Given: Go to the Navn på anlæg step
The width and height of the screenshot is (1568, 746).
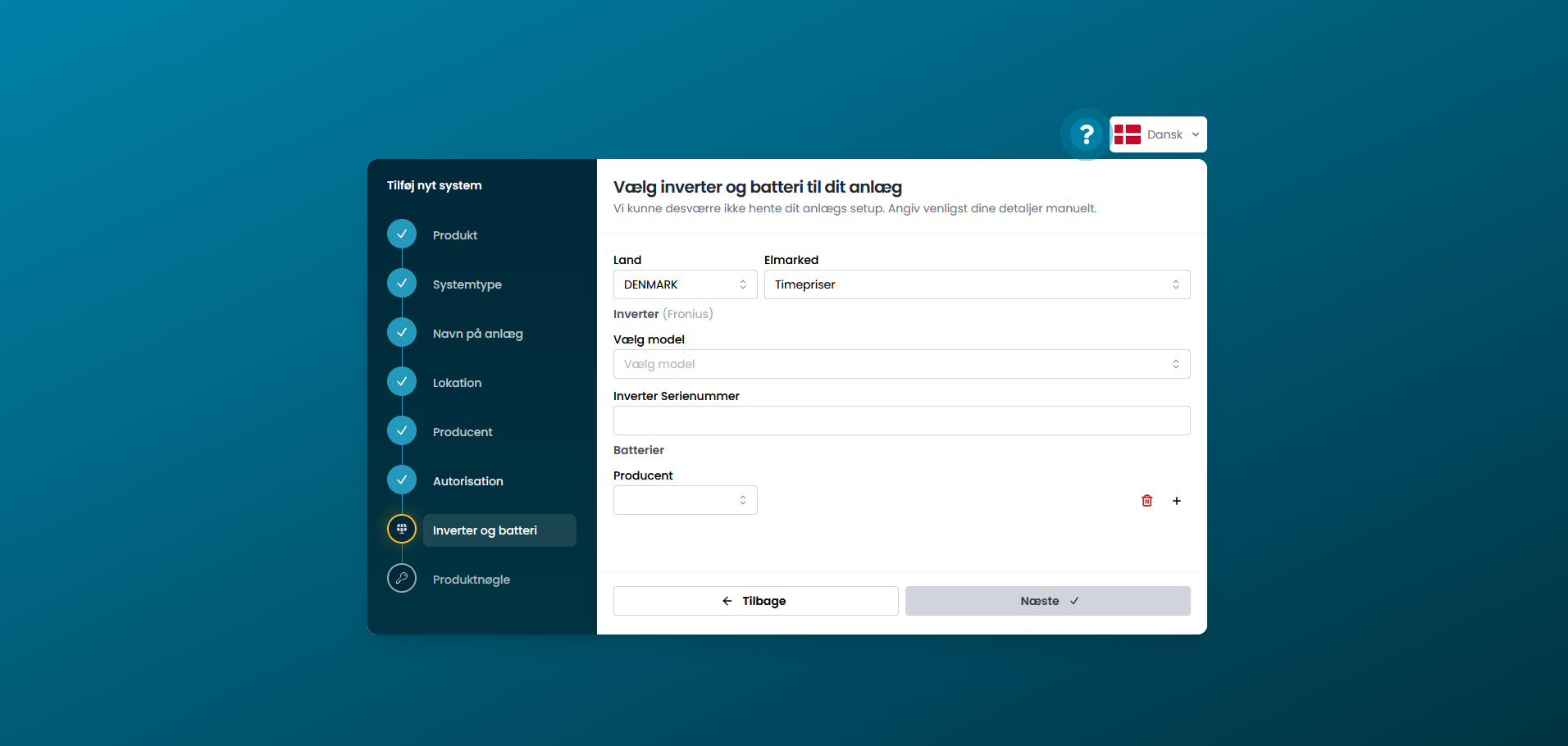Looking at the screenshot, I should [478, 334].
